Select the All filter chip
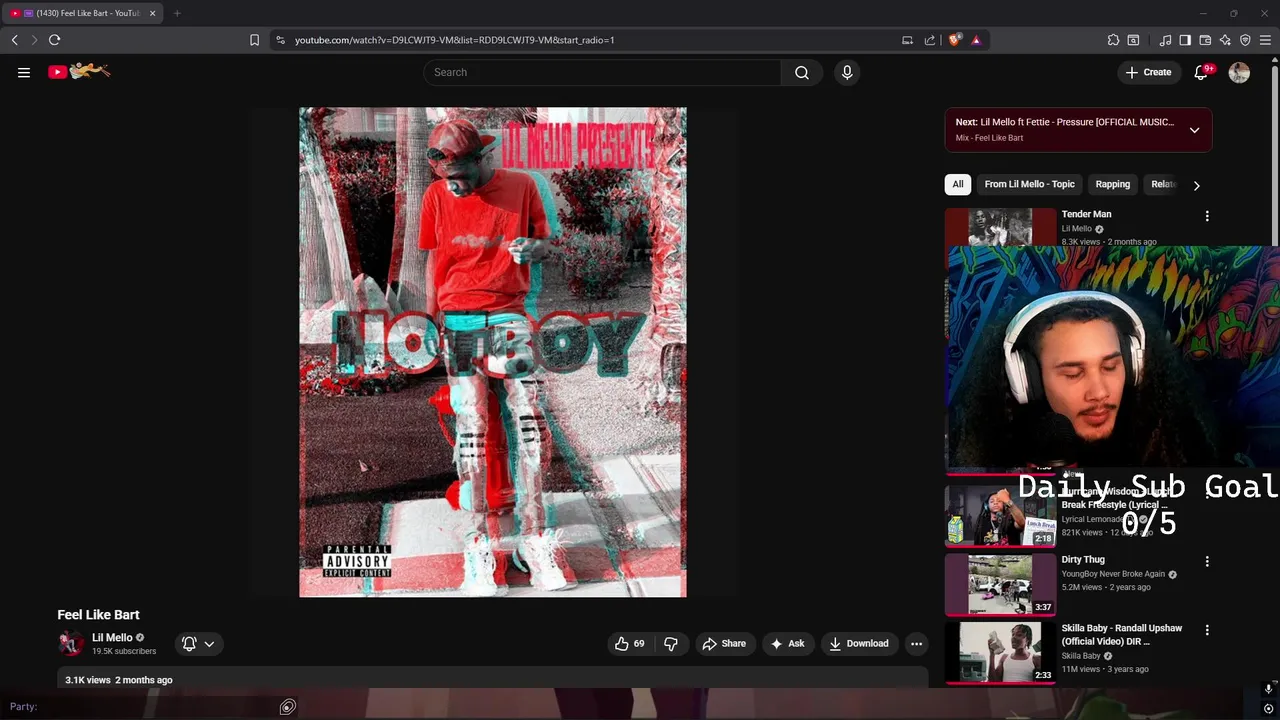 coord(958,184)
